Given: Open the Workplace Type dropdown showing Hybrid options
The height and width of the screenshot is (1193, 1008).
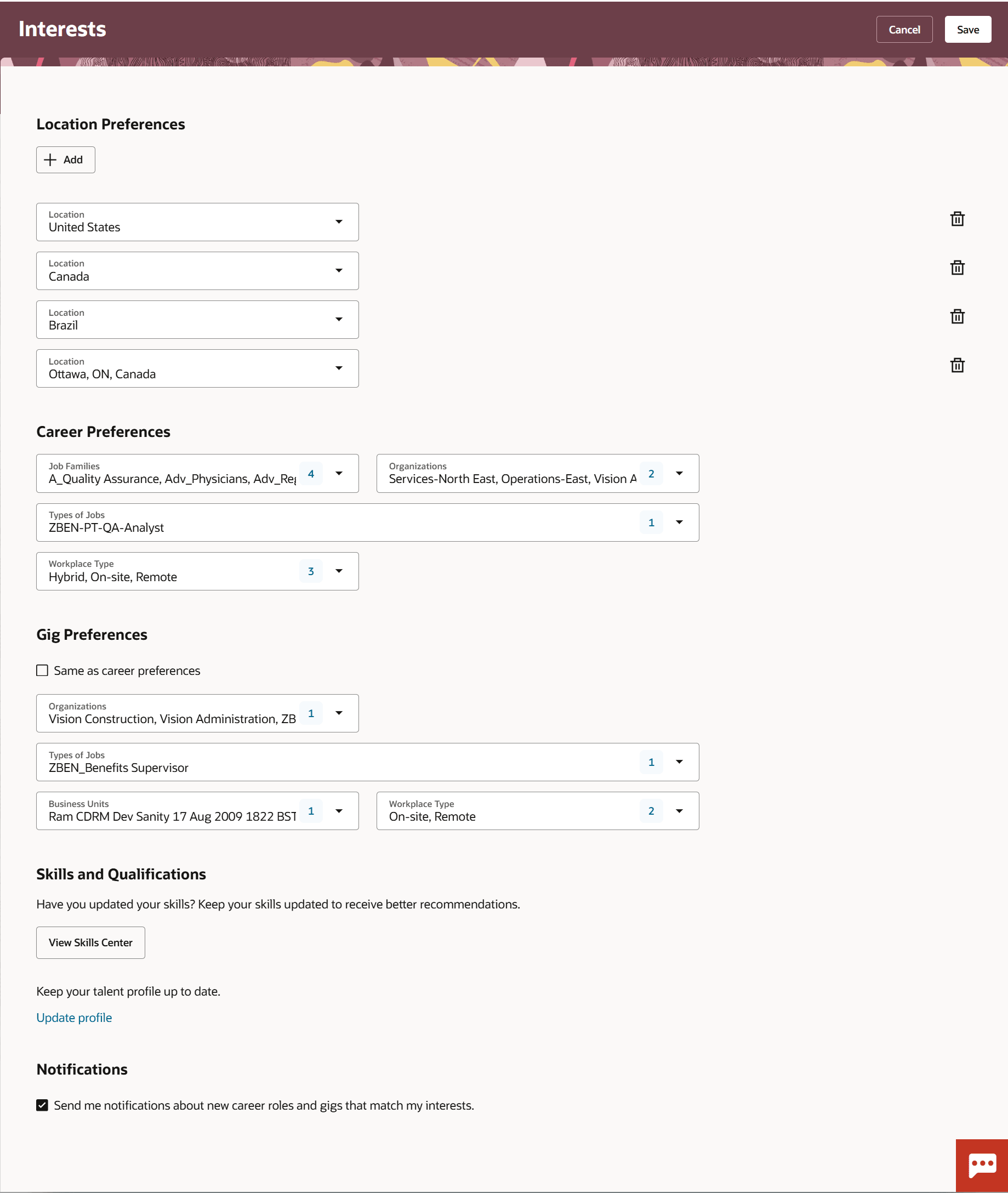Looking at the screenshot, I should (339, 571).
